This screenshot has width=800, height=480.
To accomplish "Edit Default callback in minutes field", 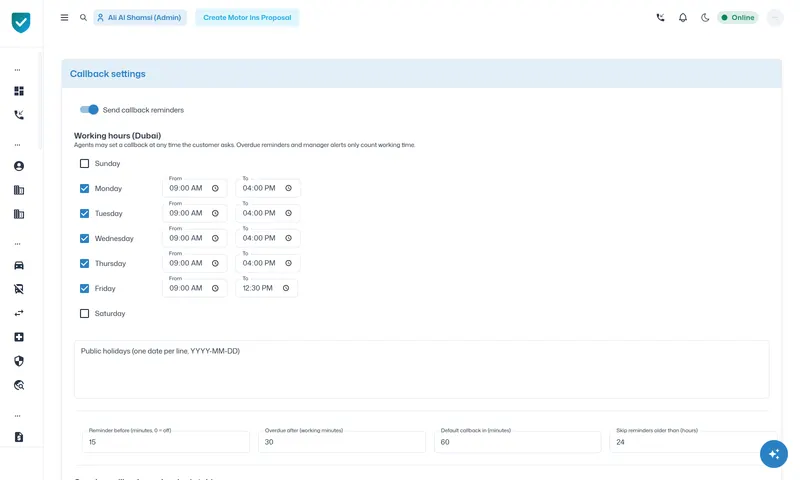I will [518, 442].
